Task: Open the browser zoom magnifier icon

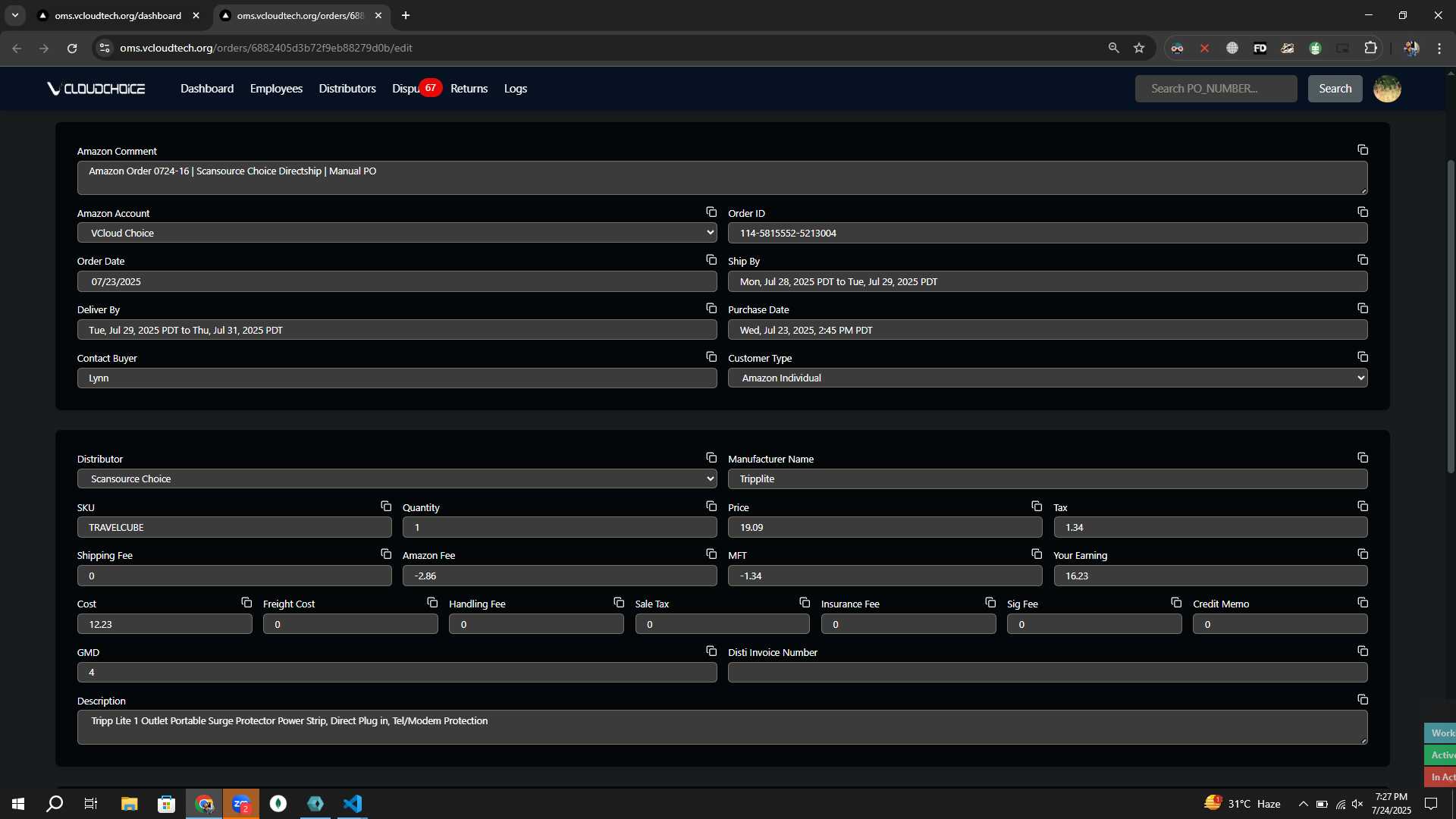Action: 1113,48
